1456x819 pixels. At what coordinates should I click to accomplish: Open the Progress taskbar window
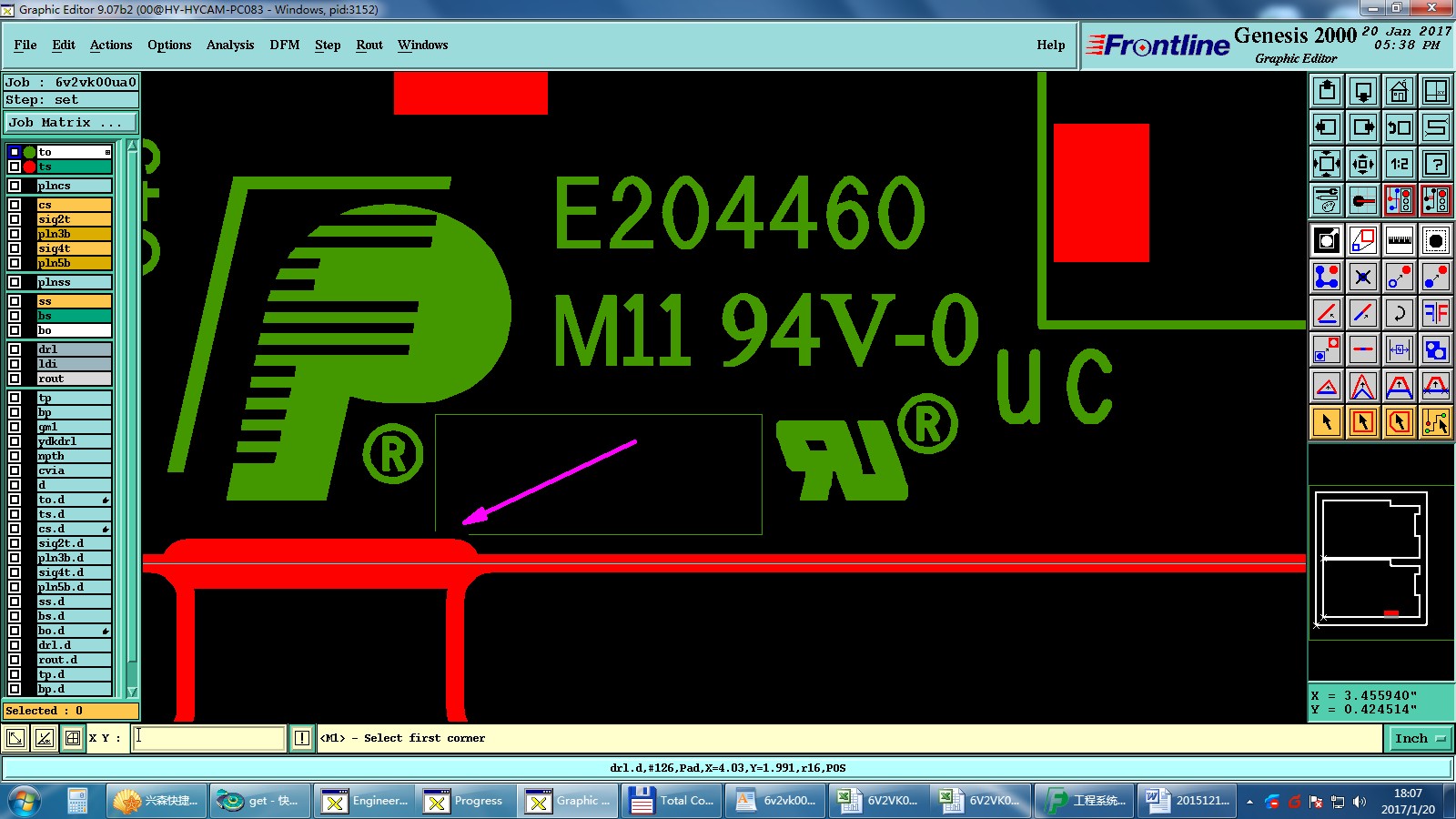point(465,801)
